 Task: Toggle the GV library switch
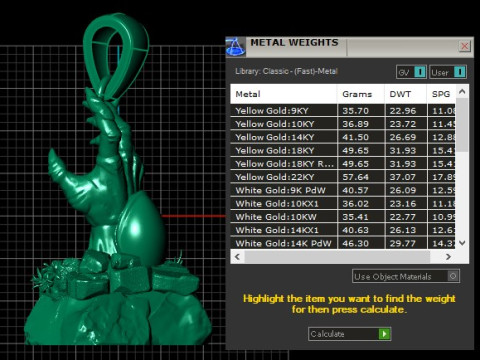tap(411, 72)
